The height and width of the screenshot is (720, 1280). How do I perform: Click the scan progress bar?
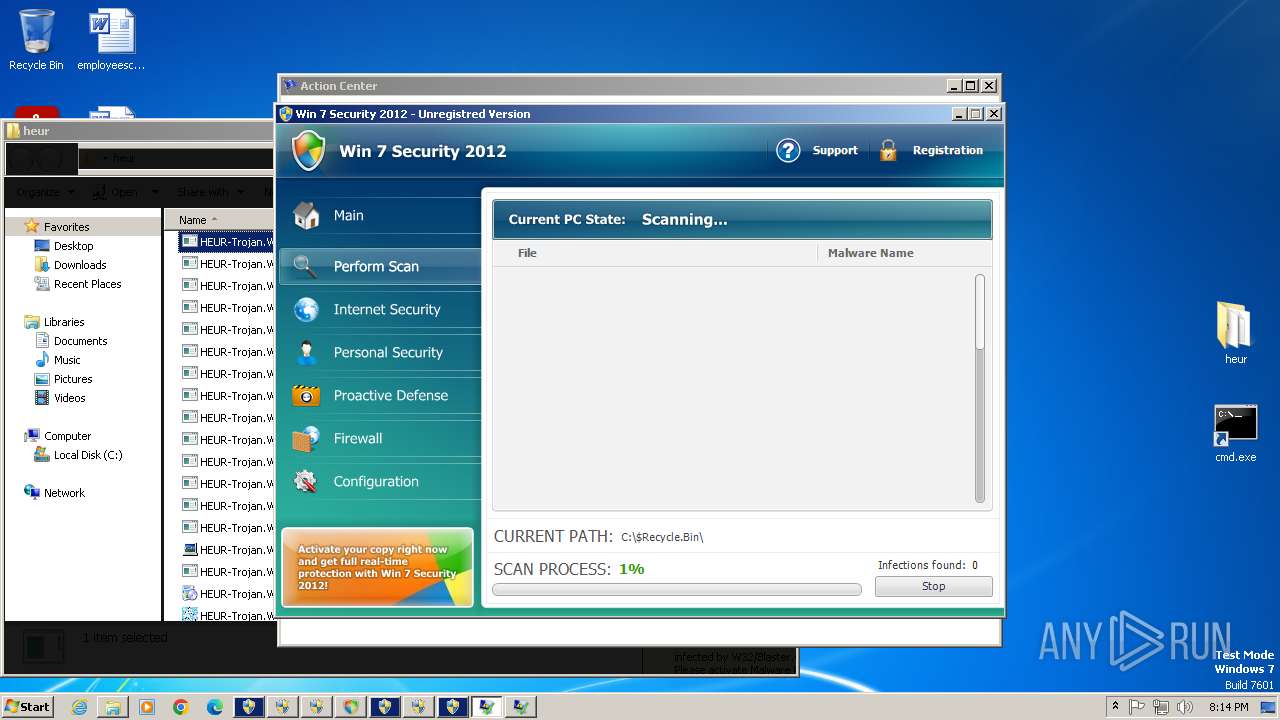677,590
